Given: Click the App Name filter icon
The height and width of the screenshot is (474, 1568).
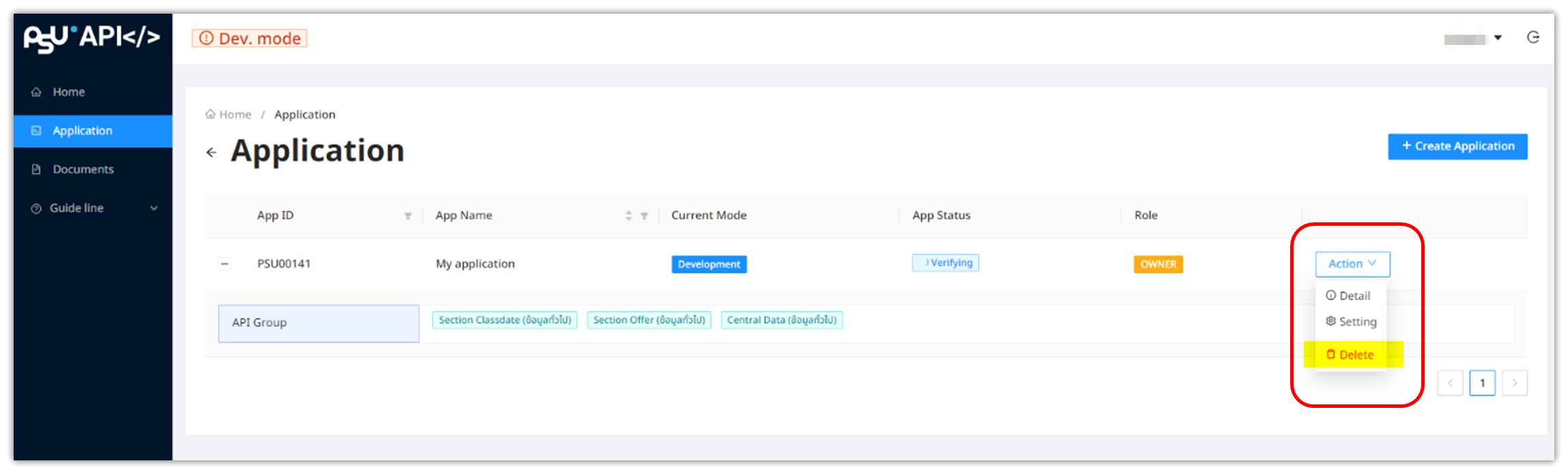Looking at the screenshot, I should click(644, 216).
